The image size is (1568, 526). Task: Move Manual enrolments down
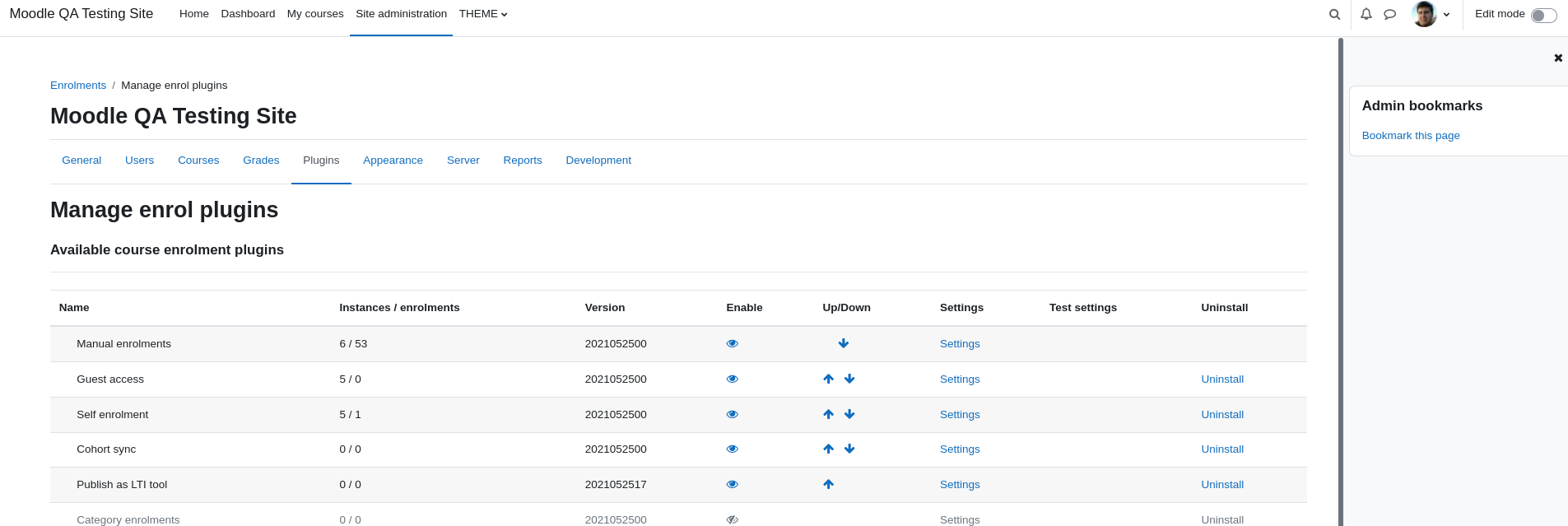(x=844, y=343)
